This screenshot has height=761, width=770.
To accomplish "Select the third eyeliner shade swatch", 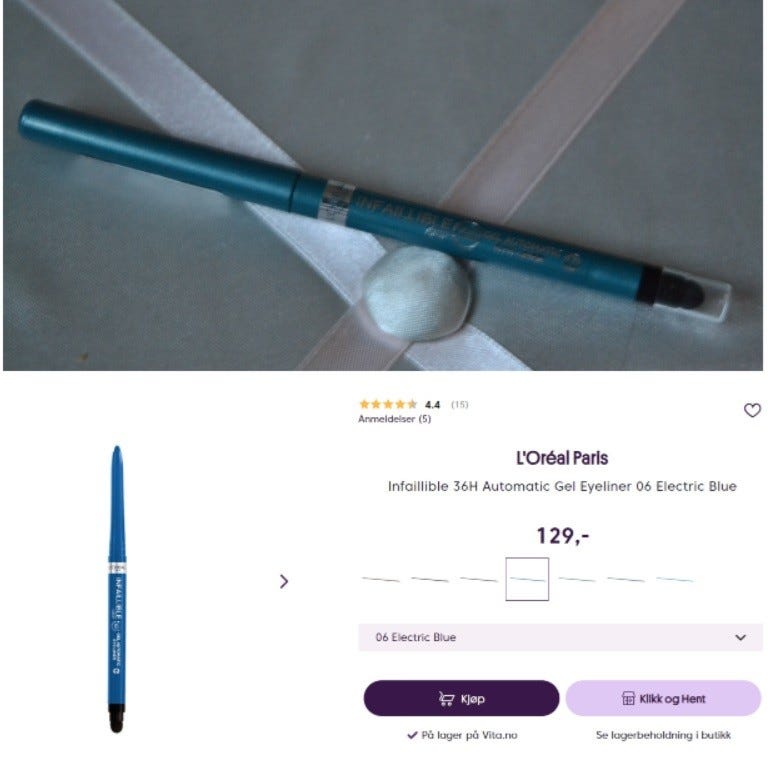I will point(478,579).
